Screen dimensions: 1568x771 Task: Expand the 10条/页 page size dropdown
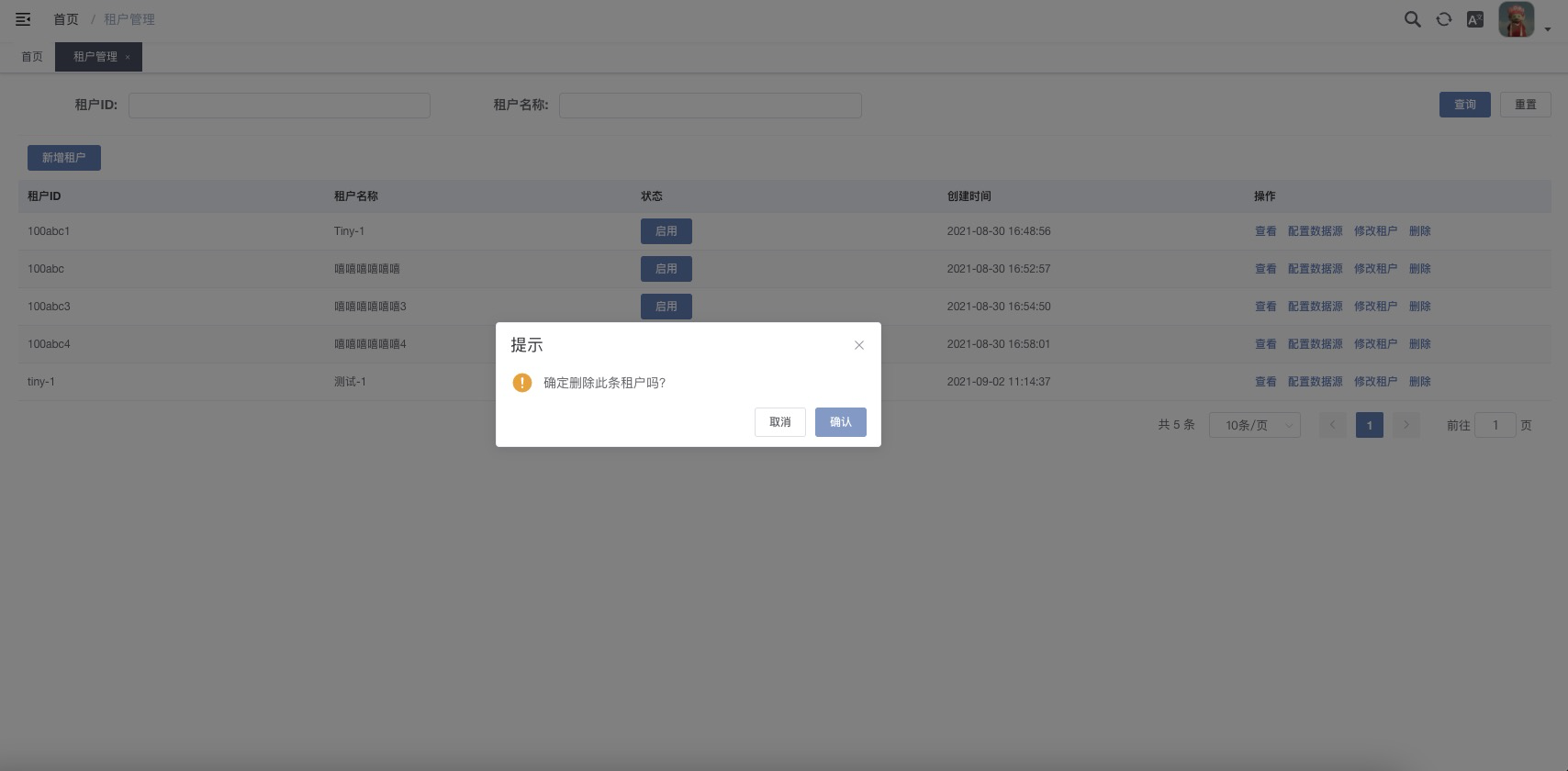pyautogui.click(x=1254, y=425)
